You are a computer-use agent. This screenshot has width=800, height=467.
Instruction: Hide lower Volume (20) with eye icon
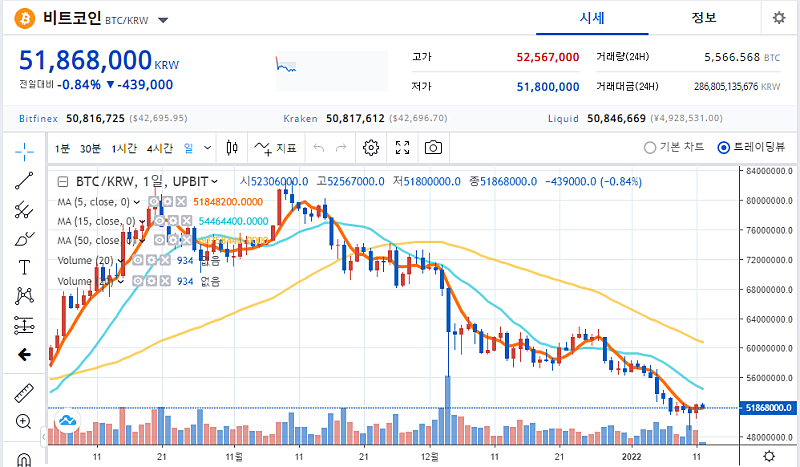coord(138,281)
